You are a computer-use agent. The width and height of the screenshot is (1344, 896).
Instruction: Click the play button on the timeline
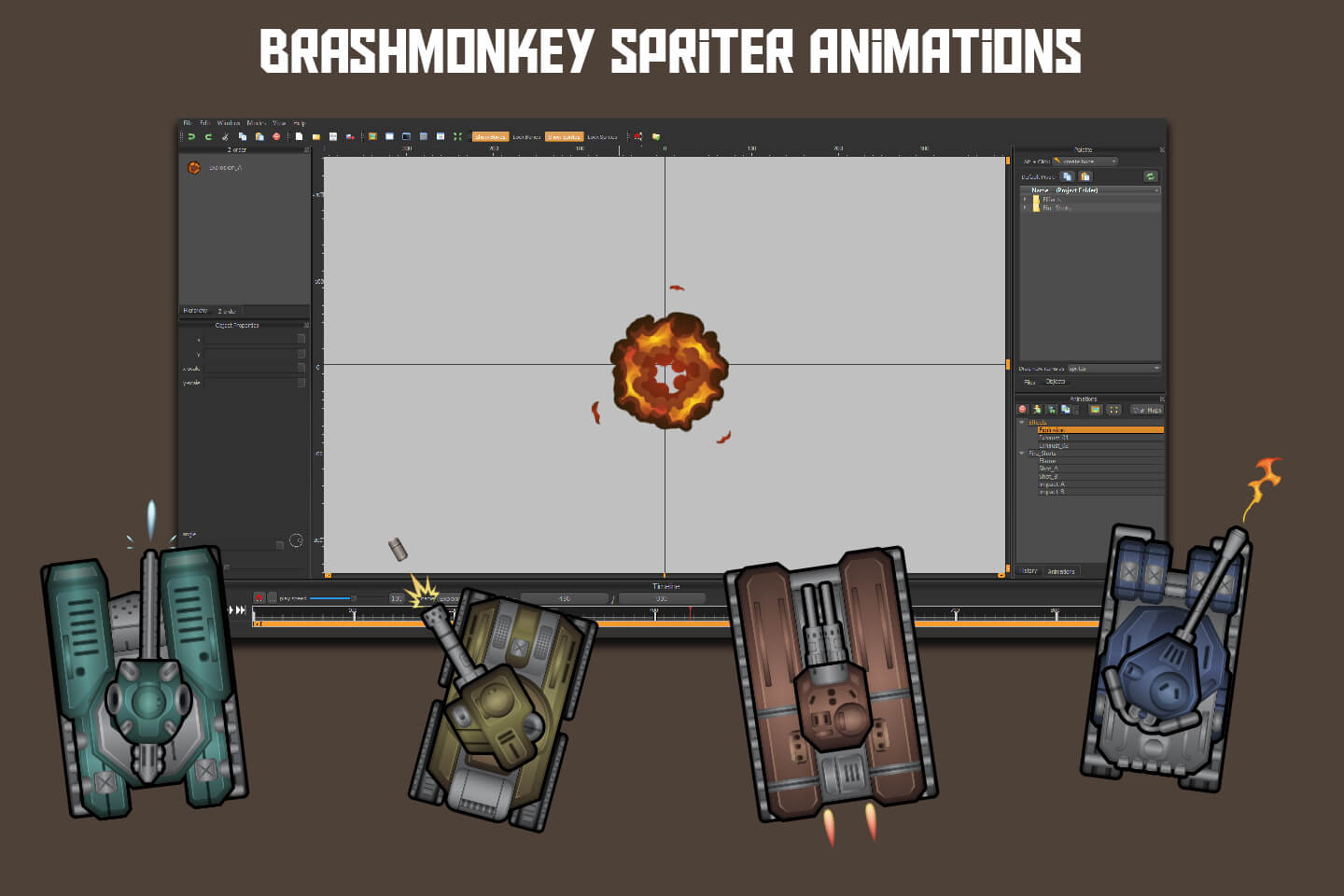[231, 610]
